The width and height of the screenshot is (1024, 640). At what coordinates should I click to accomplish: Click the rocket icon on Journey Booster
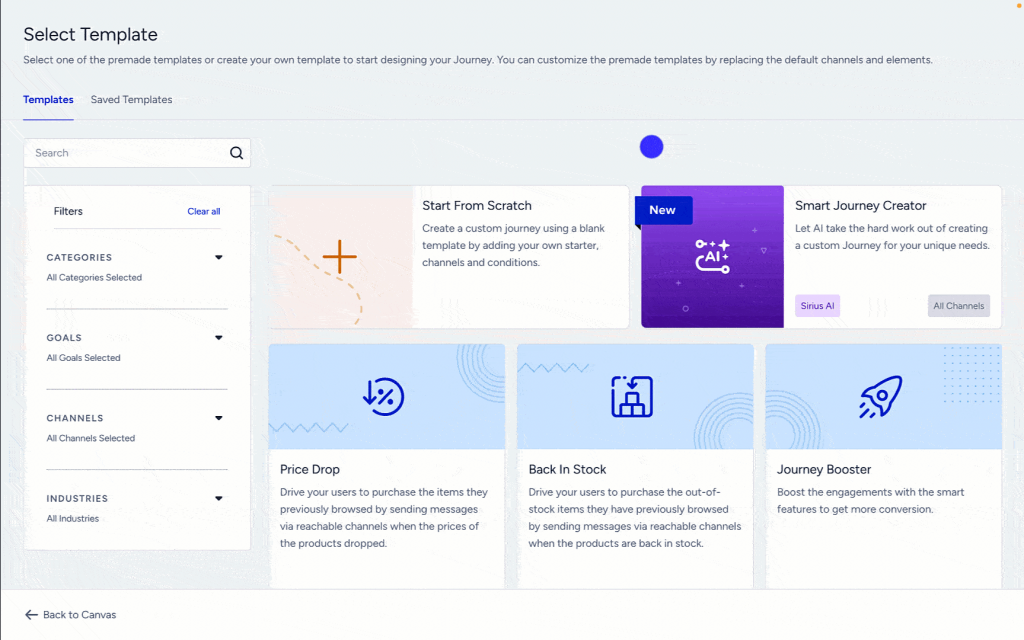tap(883, 395)
